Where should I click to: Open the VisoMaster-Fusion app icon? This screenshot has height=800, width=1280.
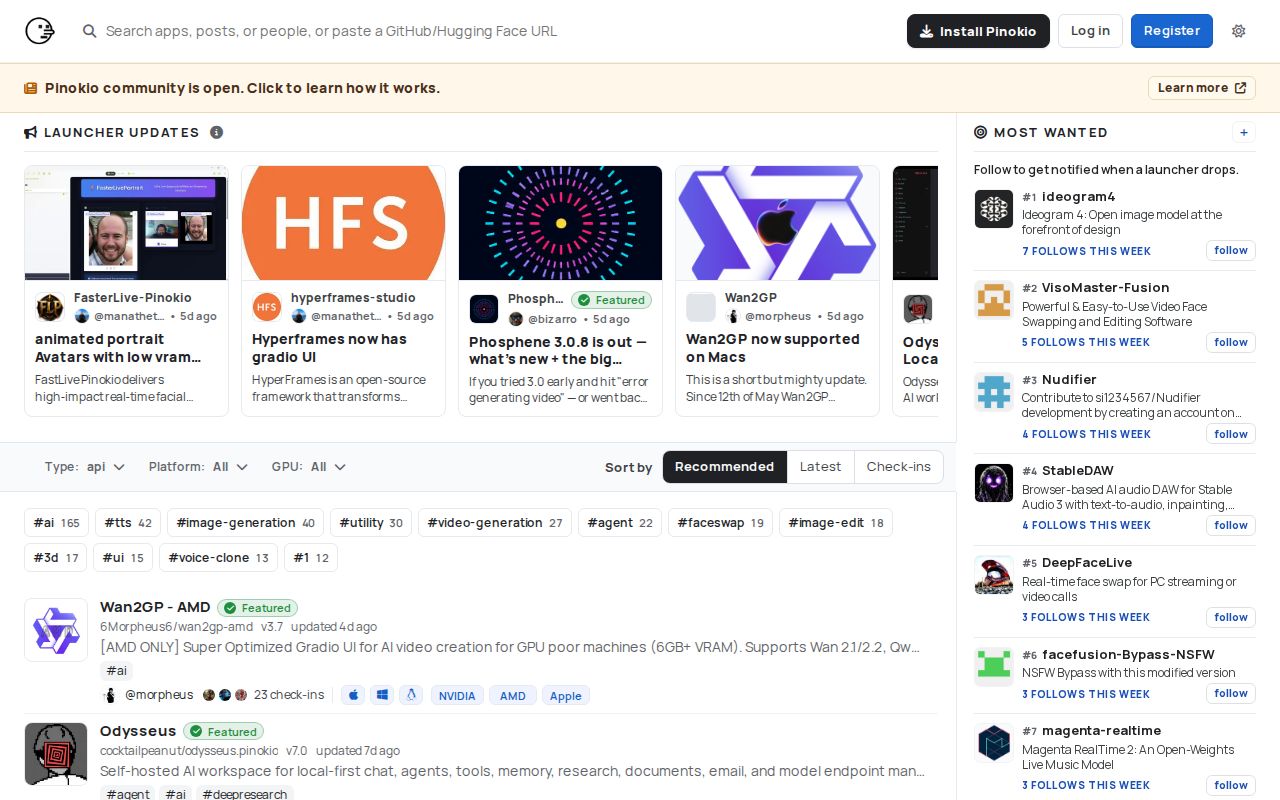point(994,299)
